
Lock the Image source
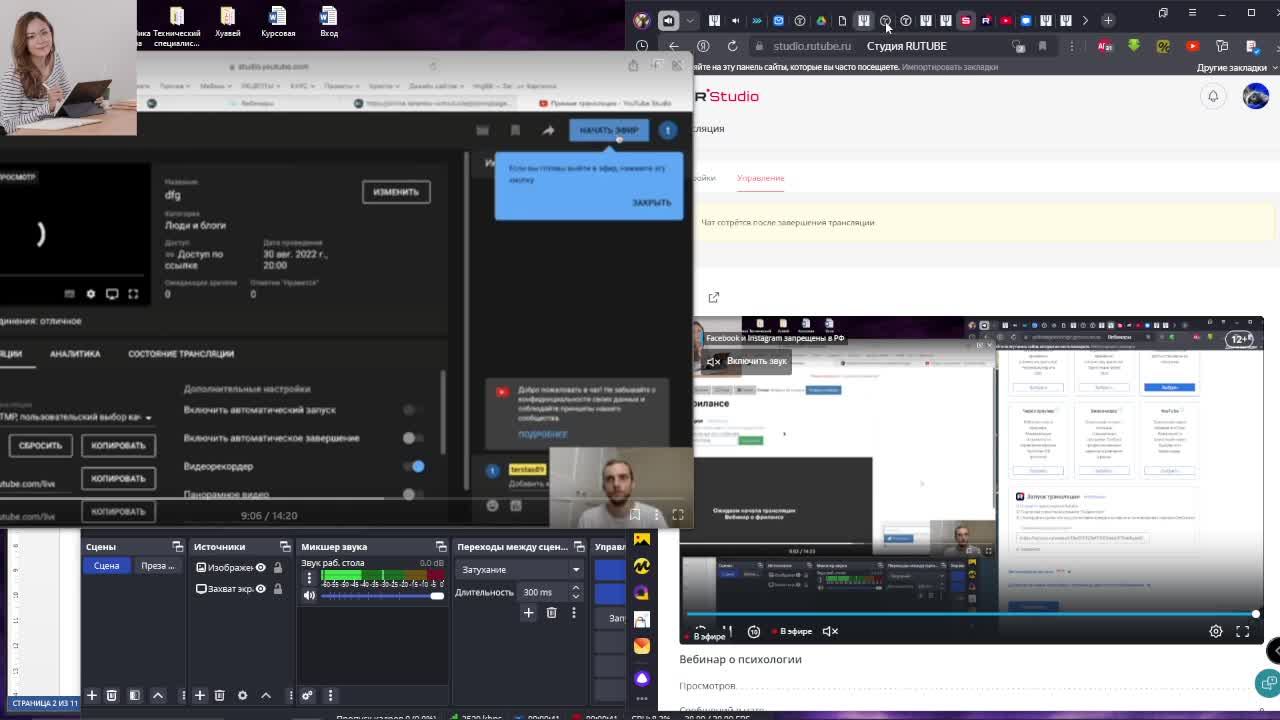[278, 567]
